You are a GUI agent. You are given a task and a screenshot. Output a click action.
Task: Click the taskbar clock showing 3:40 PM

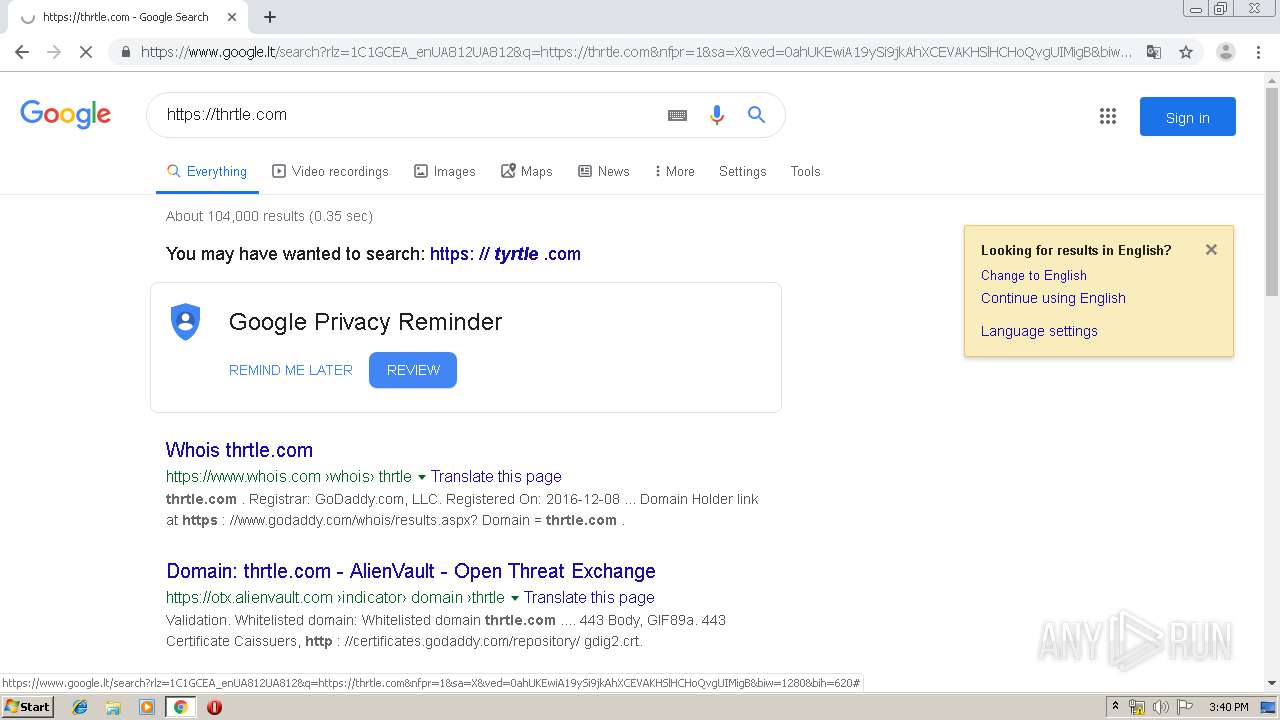coord(1228,707)
